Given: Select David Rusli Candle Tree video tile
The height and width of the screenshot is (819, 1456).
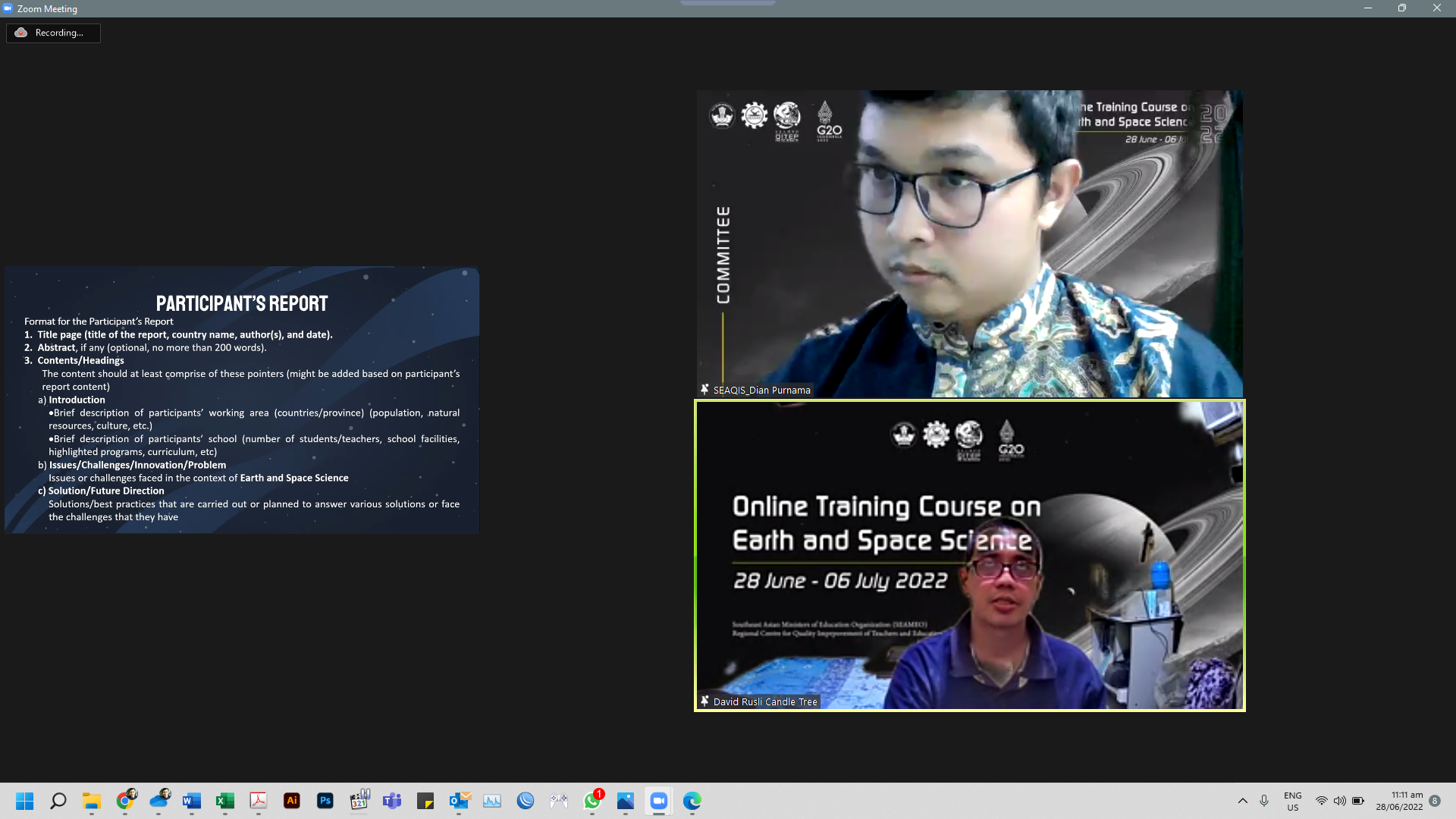Looking at the screenshot, I should pyautogui.click(x=969, y=555).
